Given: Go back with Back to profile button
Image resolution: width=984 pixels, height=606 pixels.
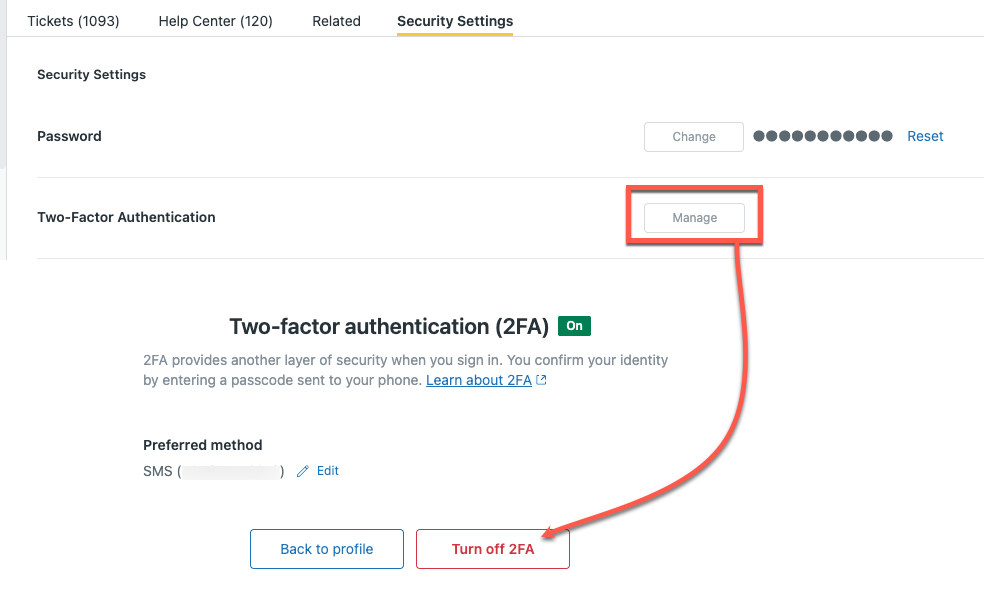Looking at the screenshot, I should pyautogui.click(x=327, y=549).
